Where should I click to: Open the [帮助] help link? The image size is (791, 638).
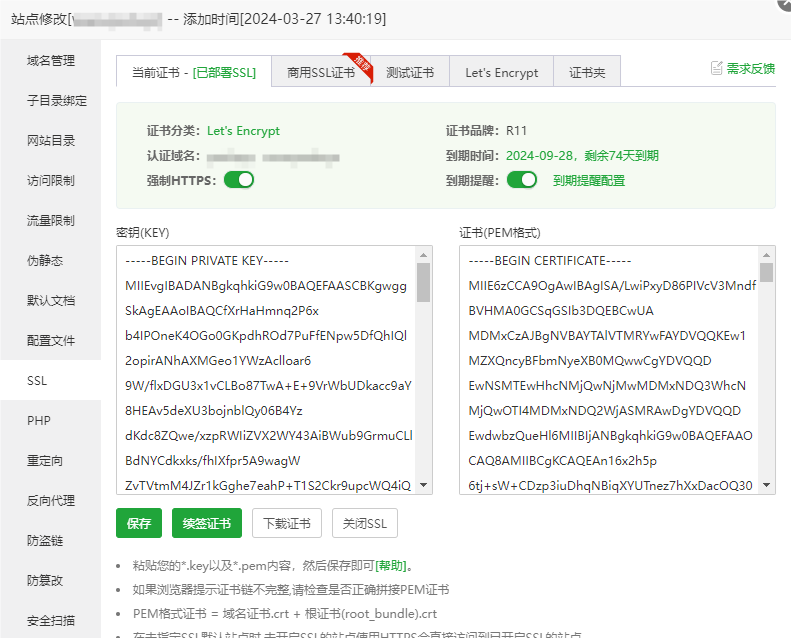pos(393,565)
